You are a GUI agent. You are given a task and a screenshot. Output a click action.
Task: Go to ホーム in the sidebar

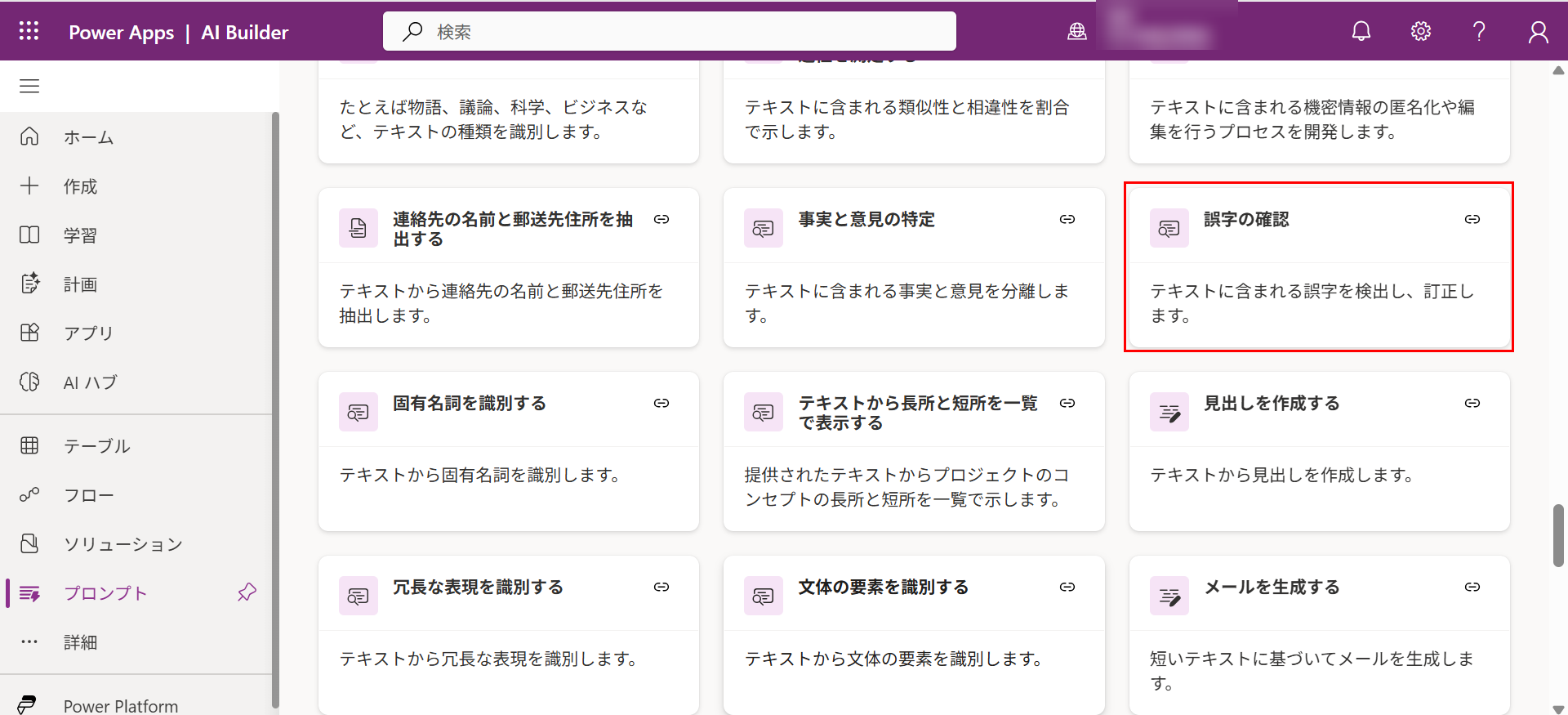(88, 137)
